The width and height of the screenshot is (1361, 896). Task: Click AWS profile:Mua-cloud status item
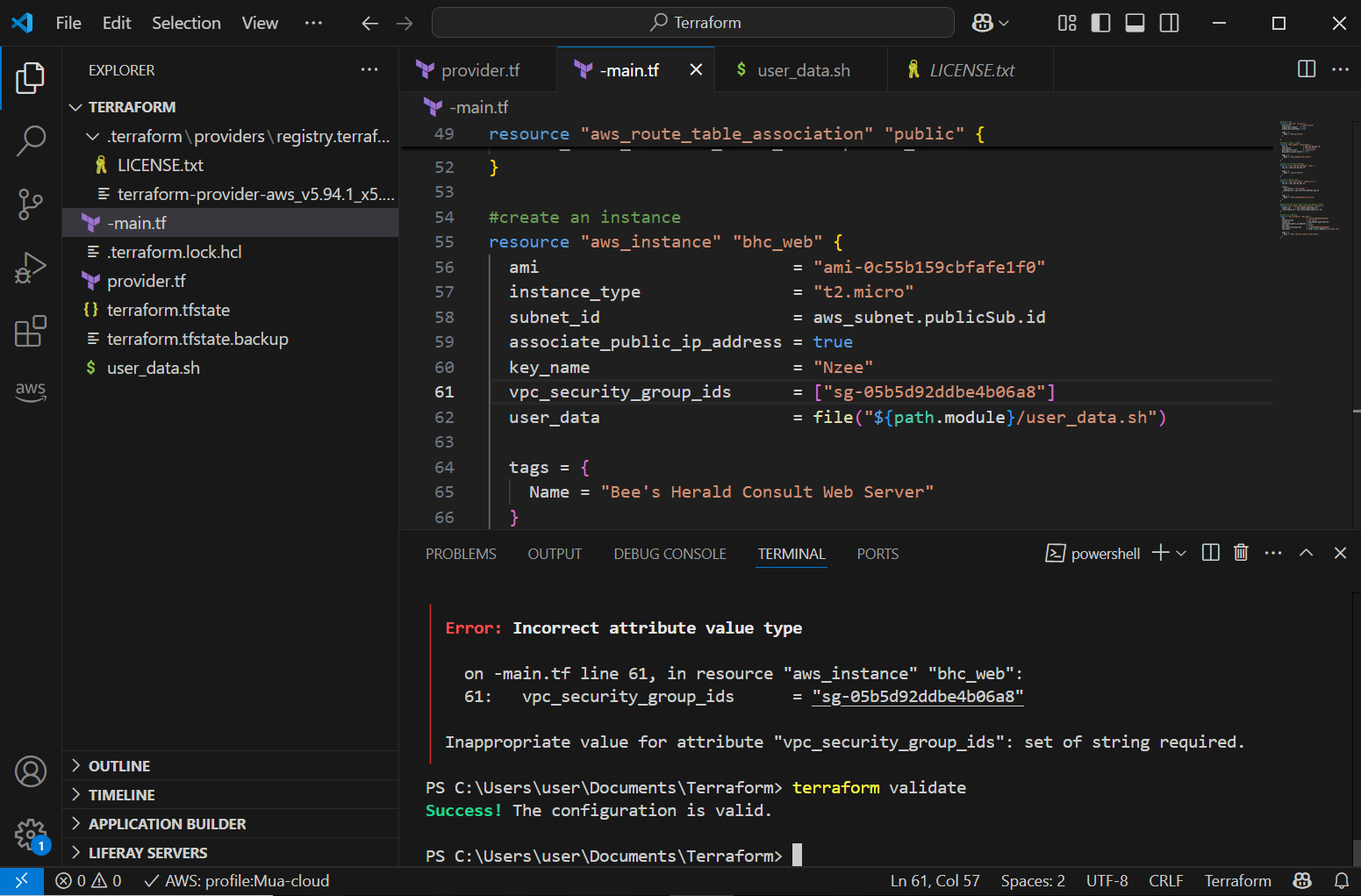click(237, 881)
